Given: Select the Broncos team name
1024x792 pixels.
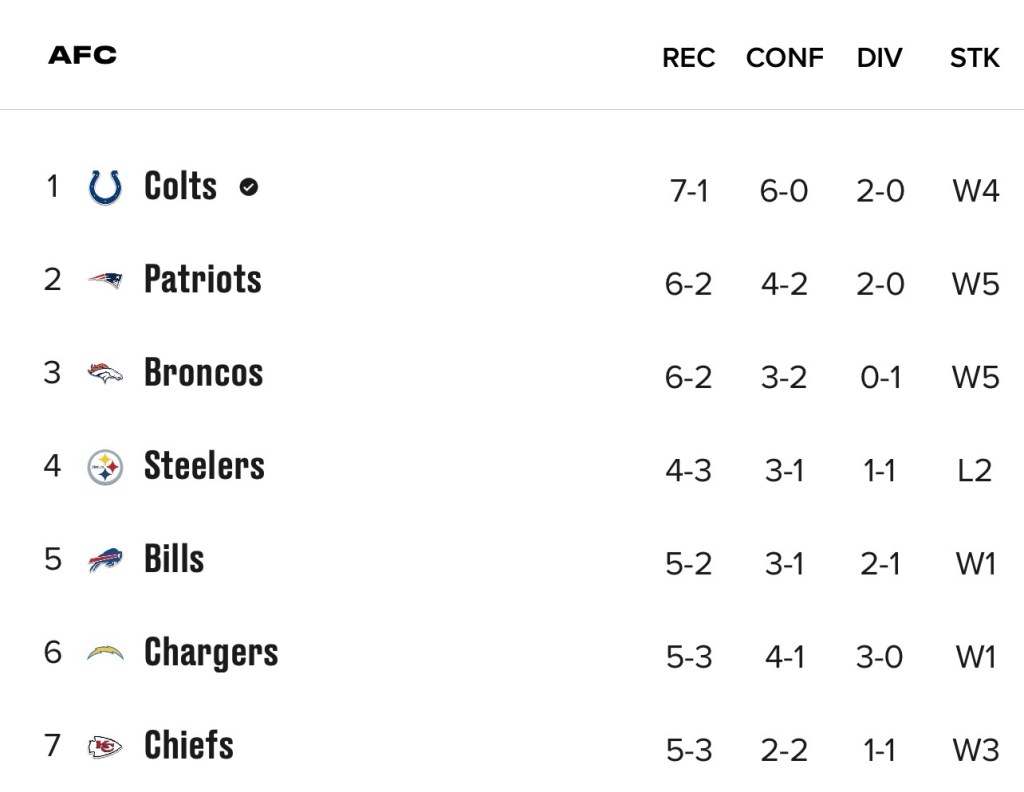Looking at the screenshot, I should [x=203, y=372].
